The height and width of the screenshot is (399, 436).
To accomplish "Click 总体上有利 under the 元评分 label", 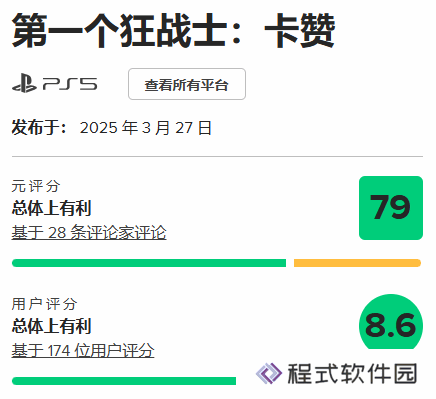I will (x=51, y=208).
